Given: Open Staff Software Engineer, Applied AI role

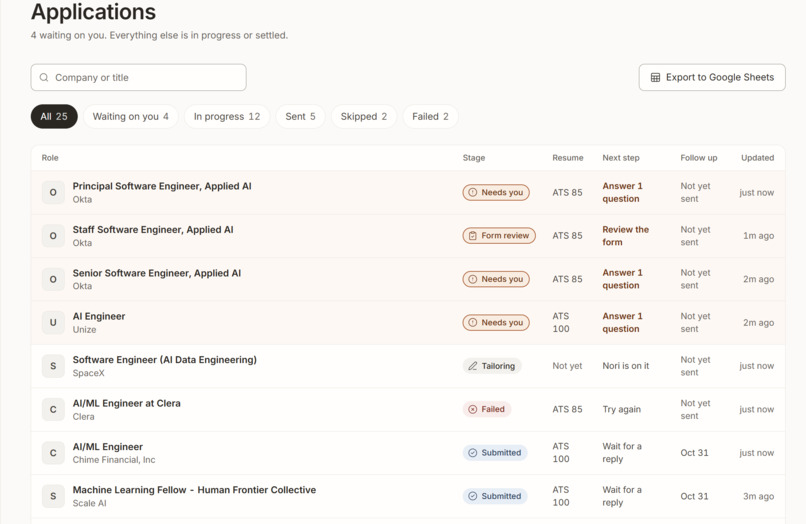Looking at the screenshot, I should 153,229.
